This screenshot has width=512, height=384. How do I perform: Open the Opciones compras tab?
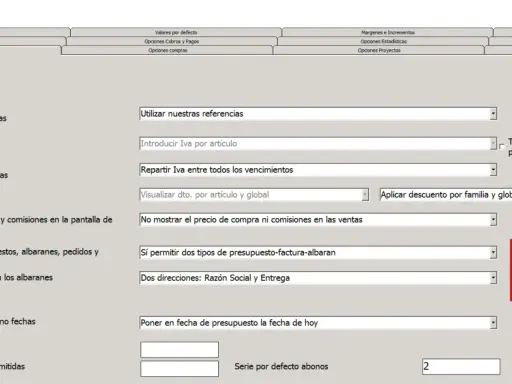click(168, 50)
